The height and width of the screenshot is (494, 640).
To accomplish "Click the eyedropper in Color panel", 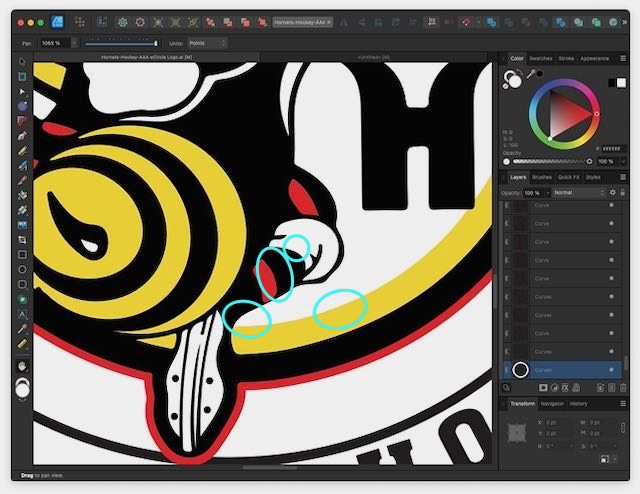I will pyautogui.click(x=531, y=74).
